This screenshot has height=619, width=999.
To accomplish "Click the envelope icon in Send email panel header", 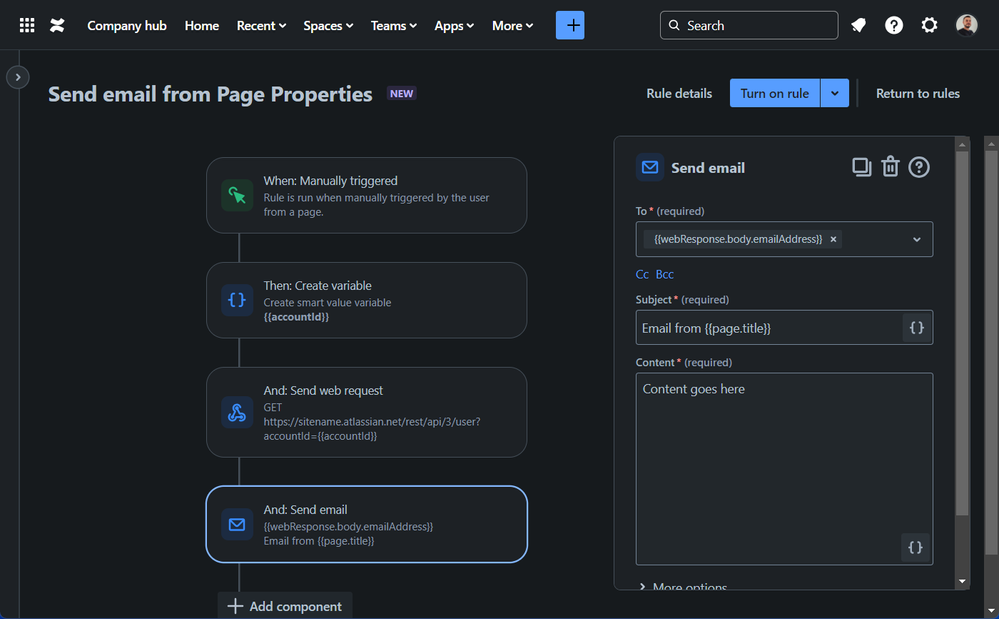I will coord(650,167).
